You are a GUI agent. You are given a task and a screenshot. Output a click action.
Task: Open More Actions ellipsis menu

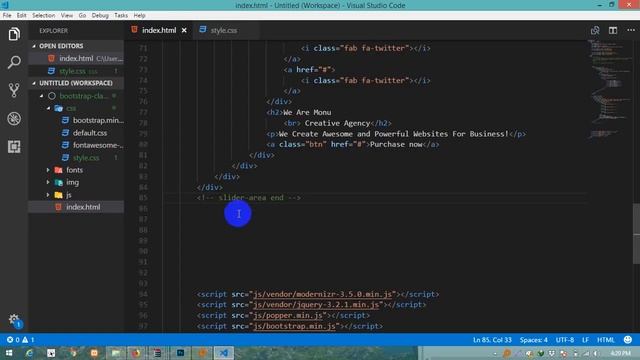click(x=631, y=30)
